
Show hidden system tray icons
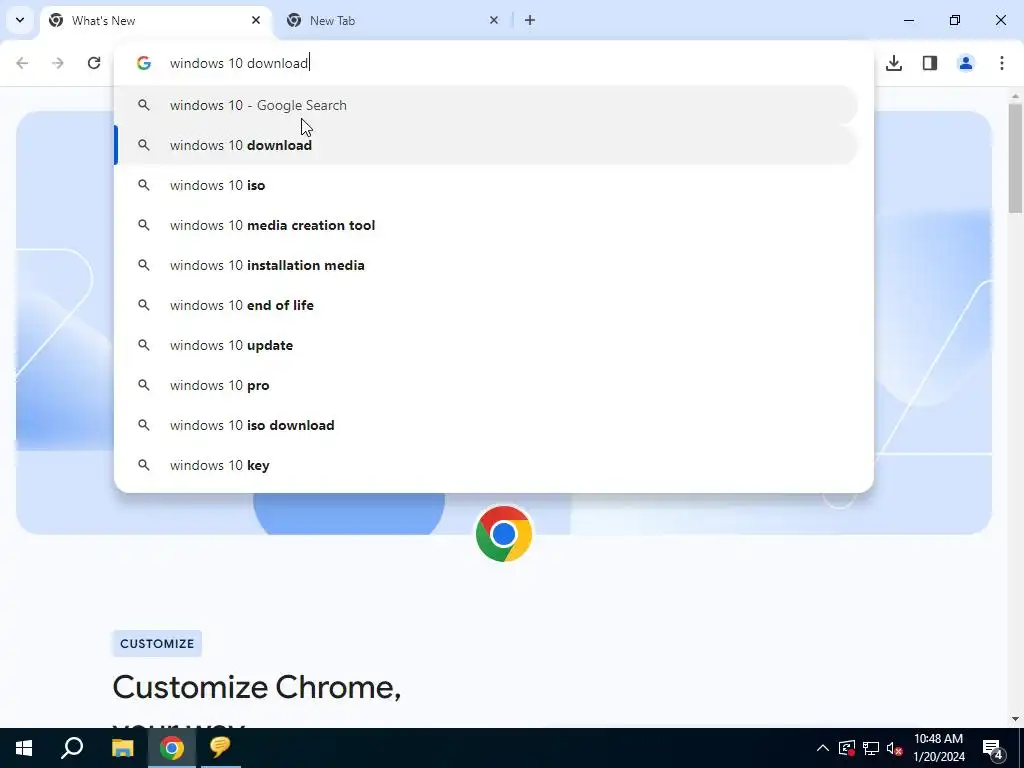tap(823, 748)
